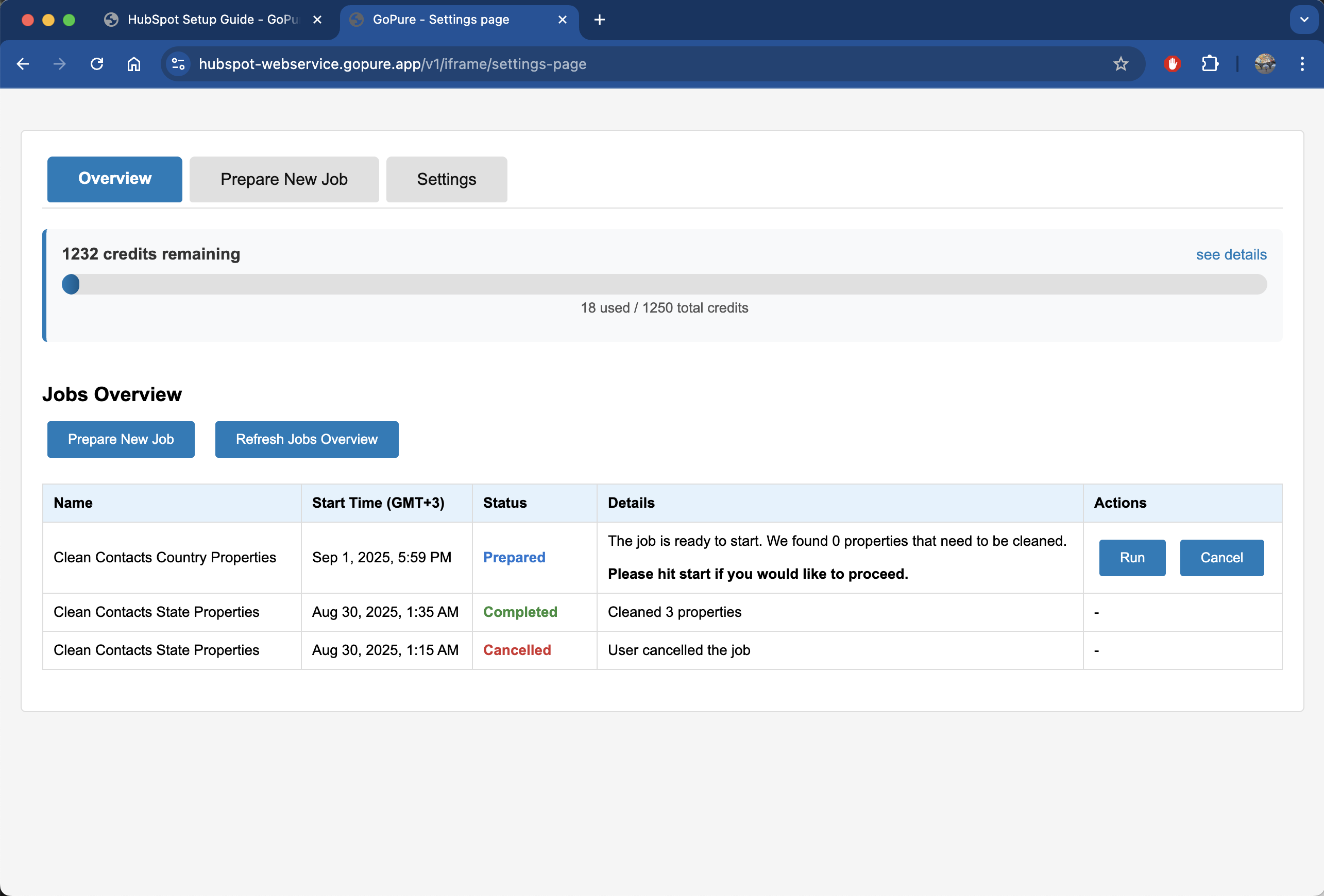
Task: Click Refresh Jobs Overview button
Action: click(x=307, y=439)
